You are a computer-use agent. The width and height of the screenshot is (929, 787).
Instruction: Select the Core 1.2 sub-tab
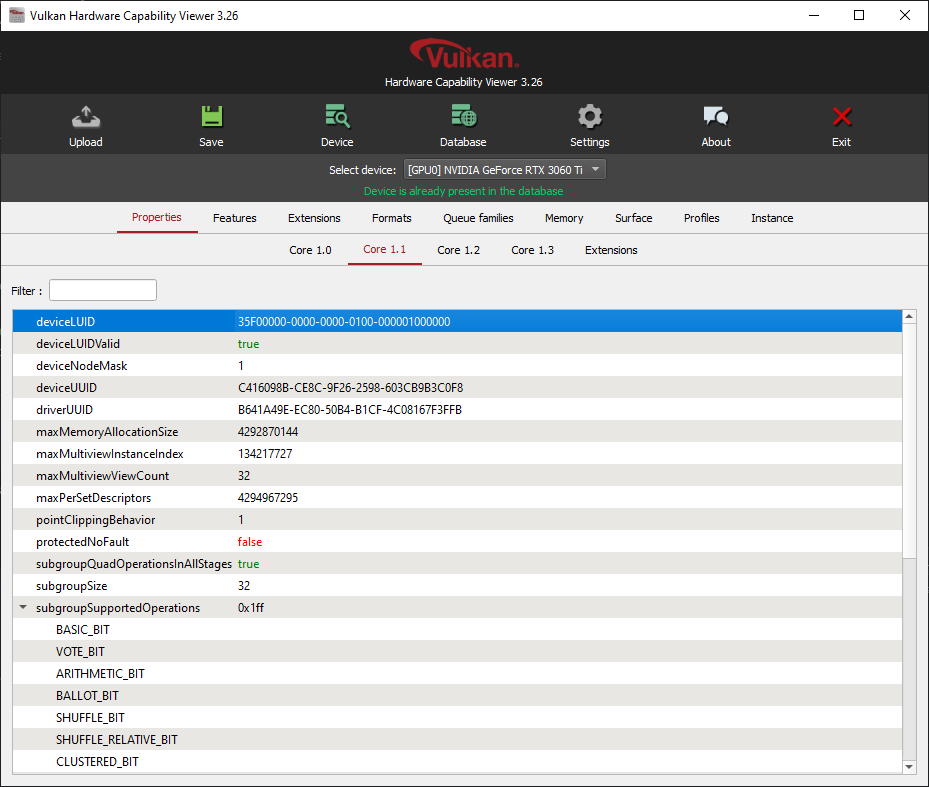pos(458,250)
